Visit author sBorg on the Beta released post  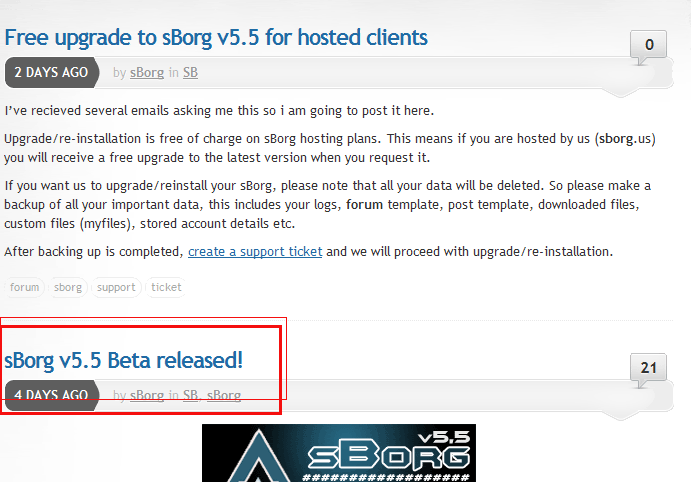[147, 395]
